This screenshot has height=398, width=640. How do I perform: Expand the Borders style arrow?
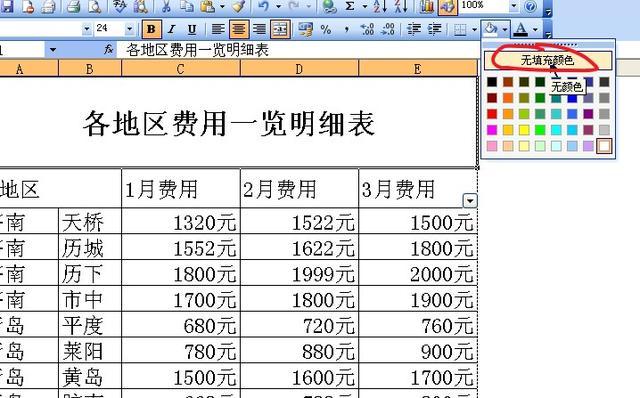tap(474, 29)
